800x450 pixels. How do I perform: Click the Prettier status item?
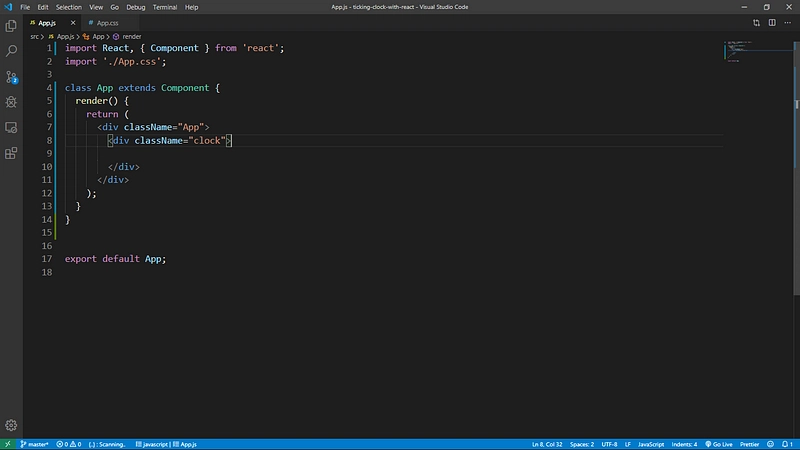click(x=749, y=444)
